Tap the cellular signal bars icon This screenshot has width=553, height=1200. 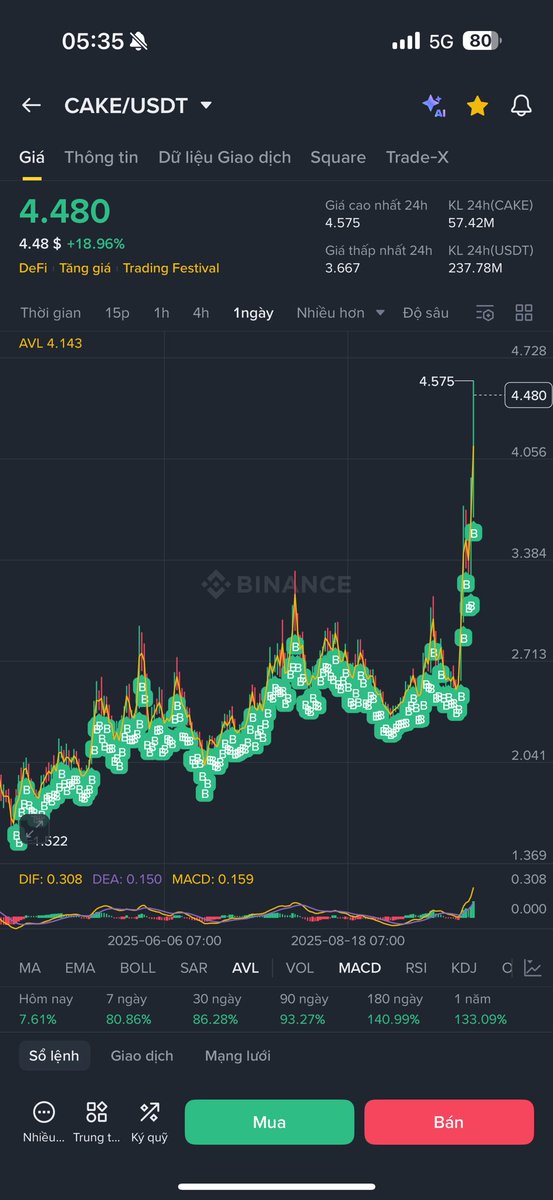click(x=406, y=41)
